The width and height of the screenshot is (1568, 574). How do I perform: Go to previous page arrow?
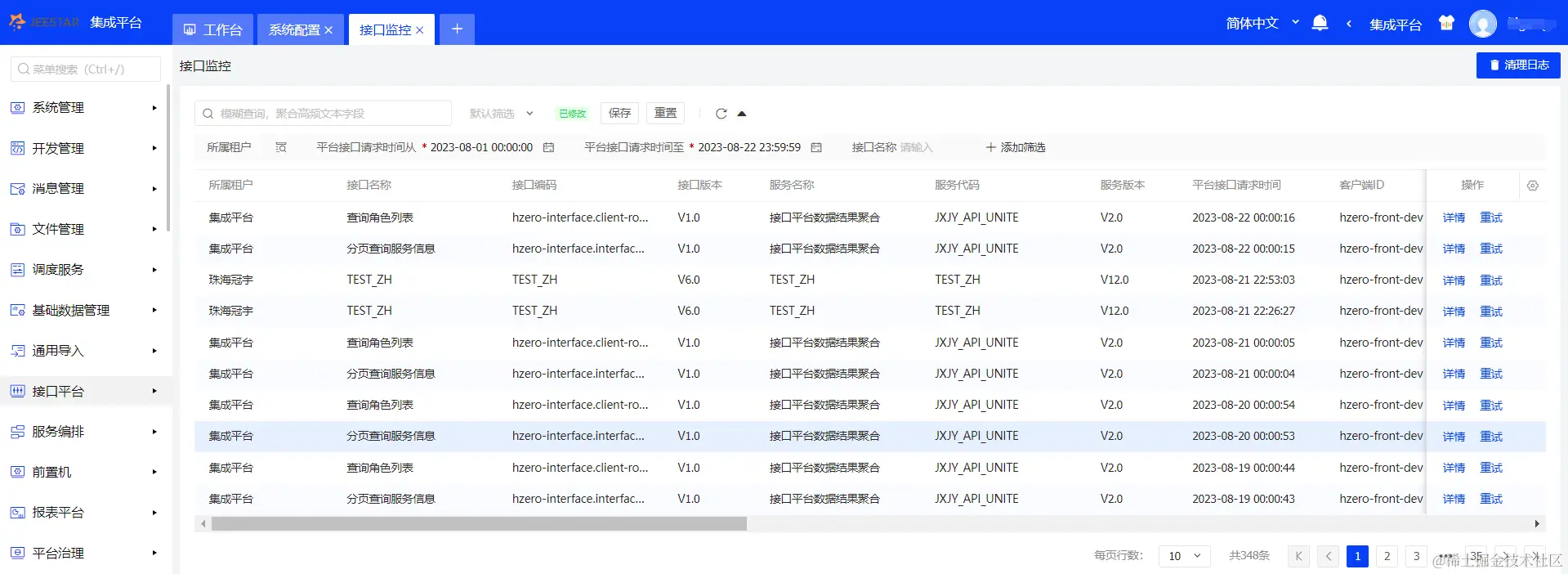[x=1329, y=556]
